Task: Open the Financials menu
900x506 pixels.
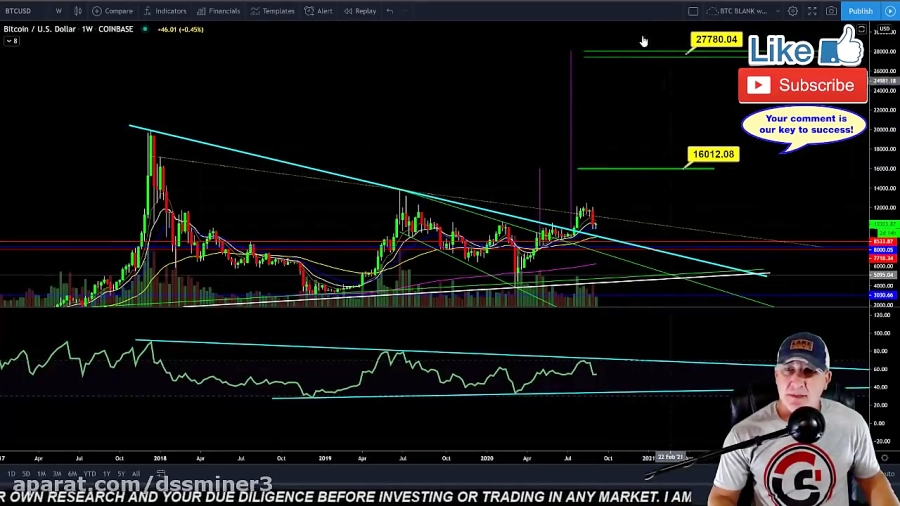Action: [218, 11]
